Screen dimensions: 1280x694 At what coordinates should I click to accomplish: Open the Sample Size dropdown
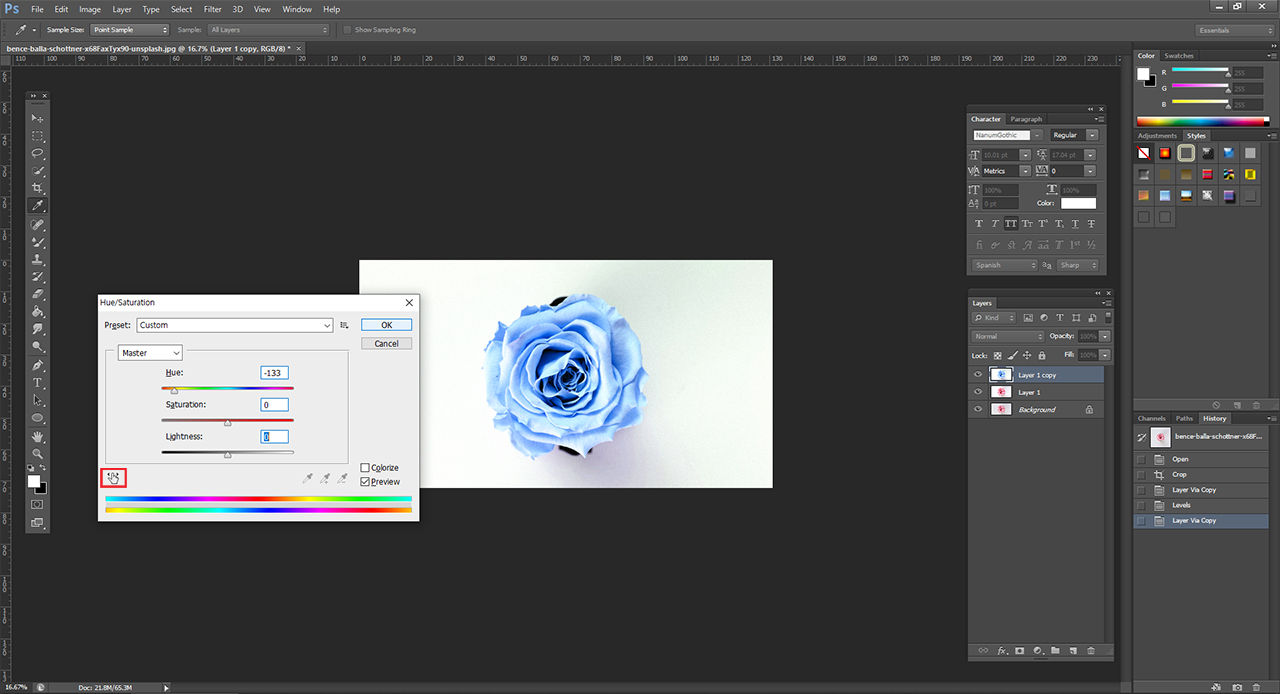[x=130, y=30]
